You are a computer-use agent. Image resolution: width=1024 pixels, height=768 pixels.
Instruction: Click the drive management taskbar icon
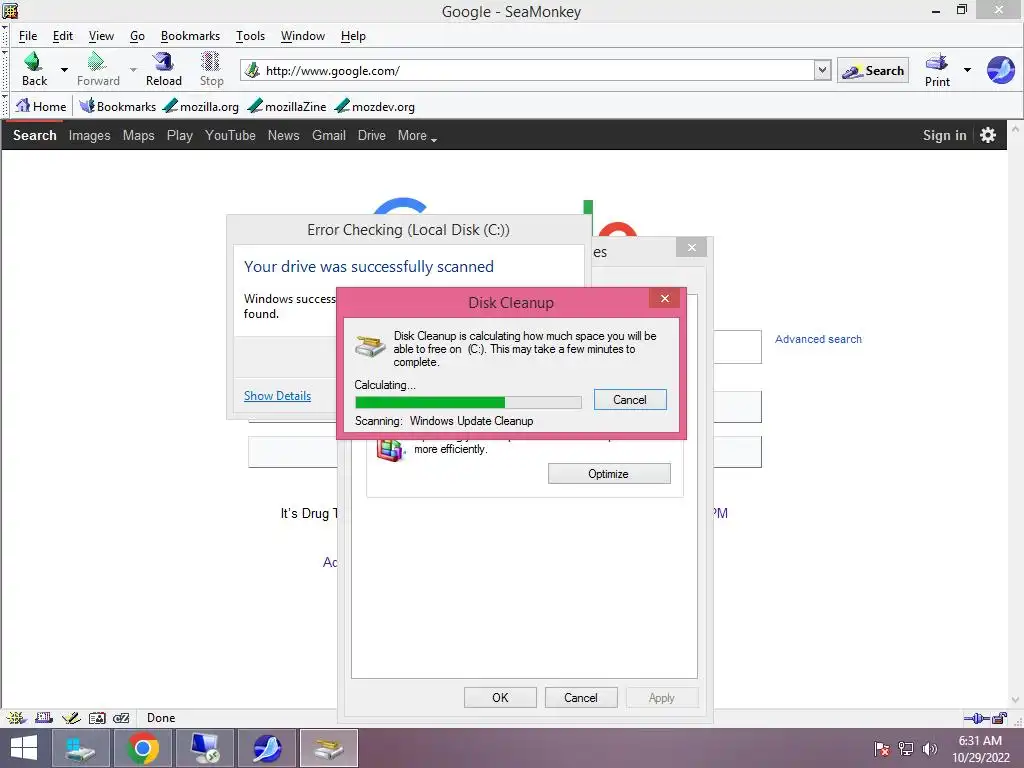[81, 748]
